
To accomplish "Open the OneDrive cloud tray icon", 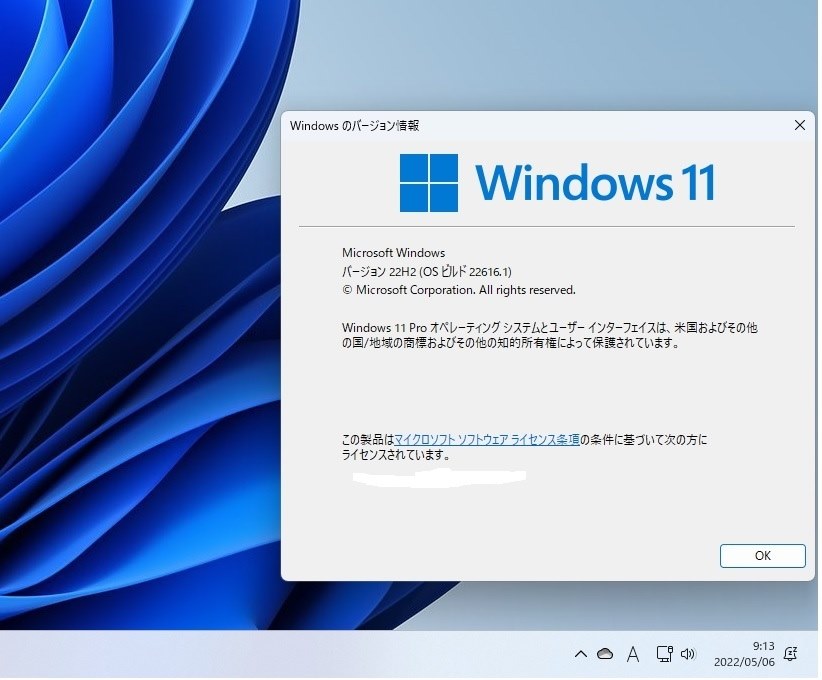I will [605, 654].
